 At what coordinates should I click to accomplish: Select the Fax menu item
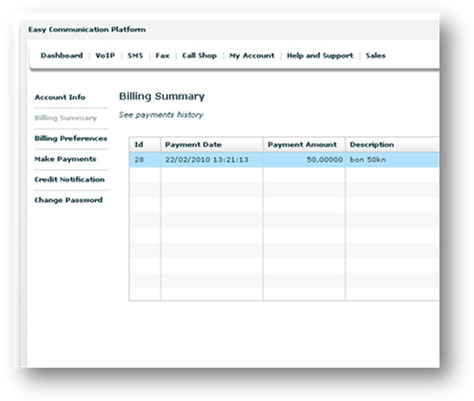(162, 56)
